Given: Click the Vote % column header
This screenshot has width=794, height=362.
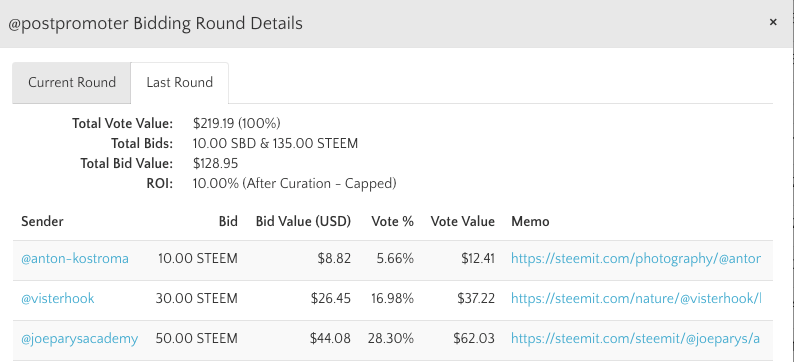Looking at the screenshot, I should click(x=392, y=221).
